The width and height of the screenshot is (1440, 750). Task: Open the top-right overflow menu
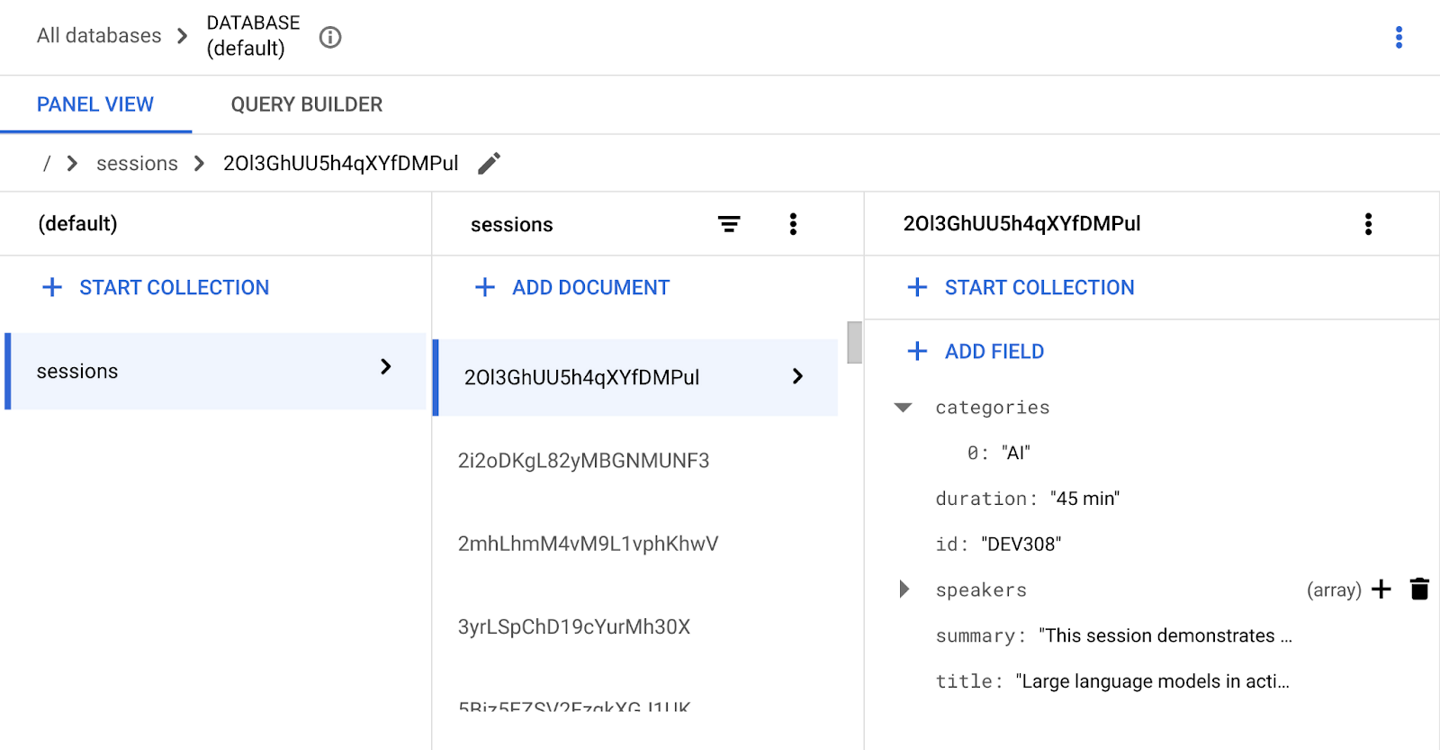(x=1399, y=36)
